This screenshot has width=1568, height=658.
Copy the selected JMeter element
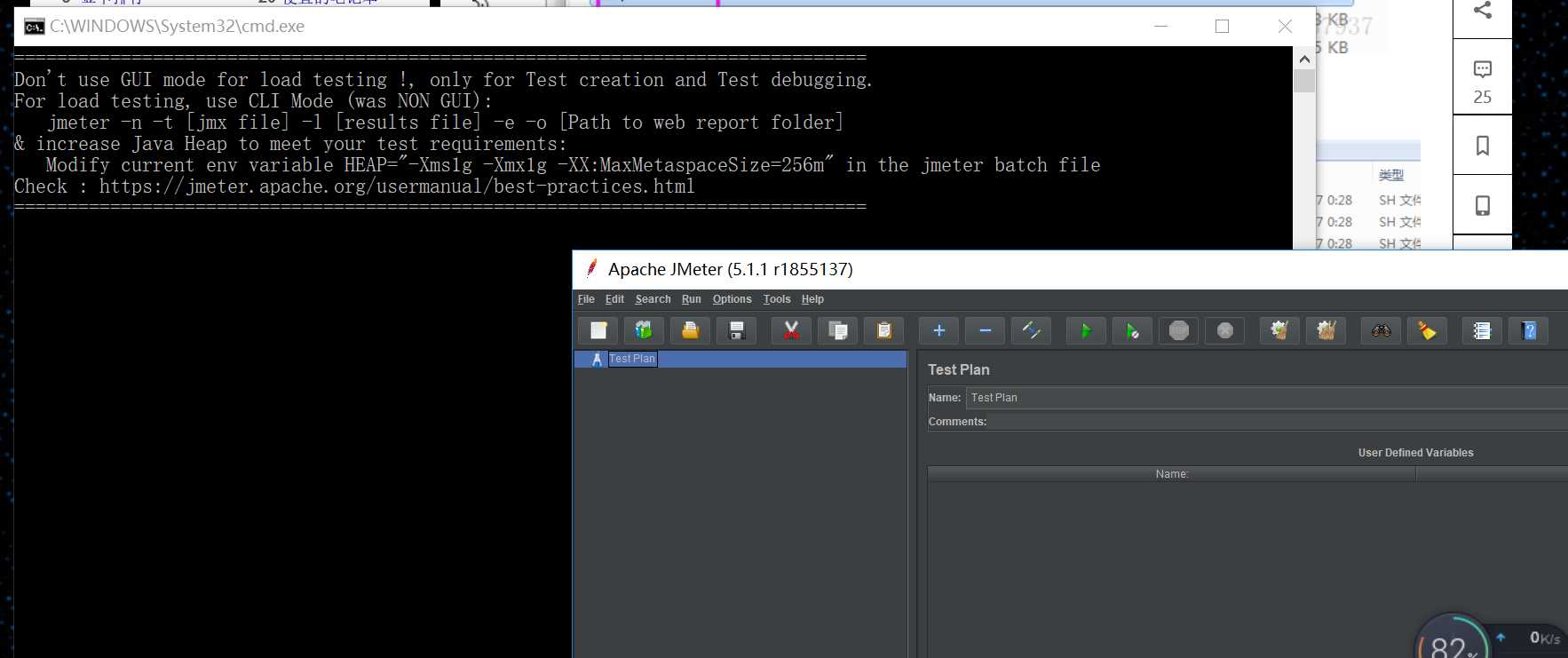[837, 330]
